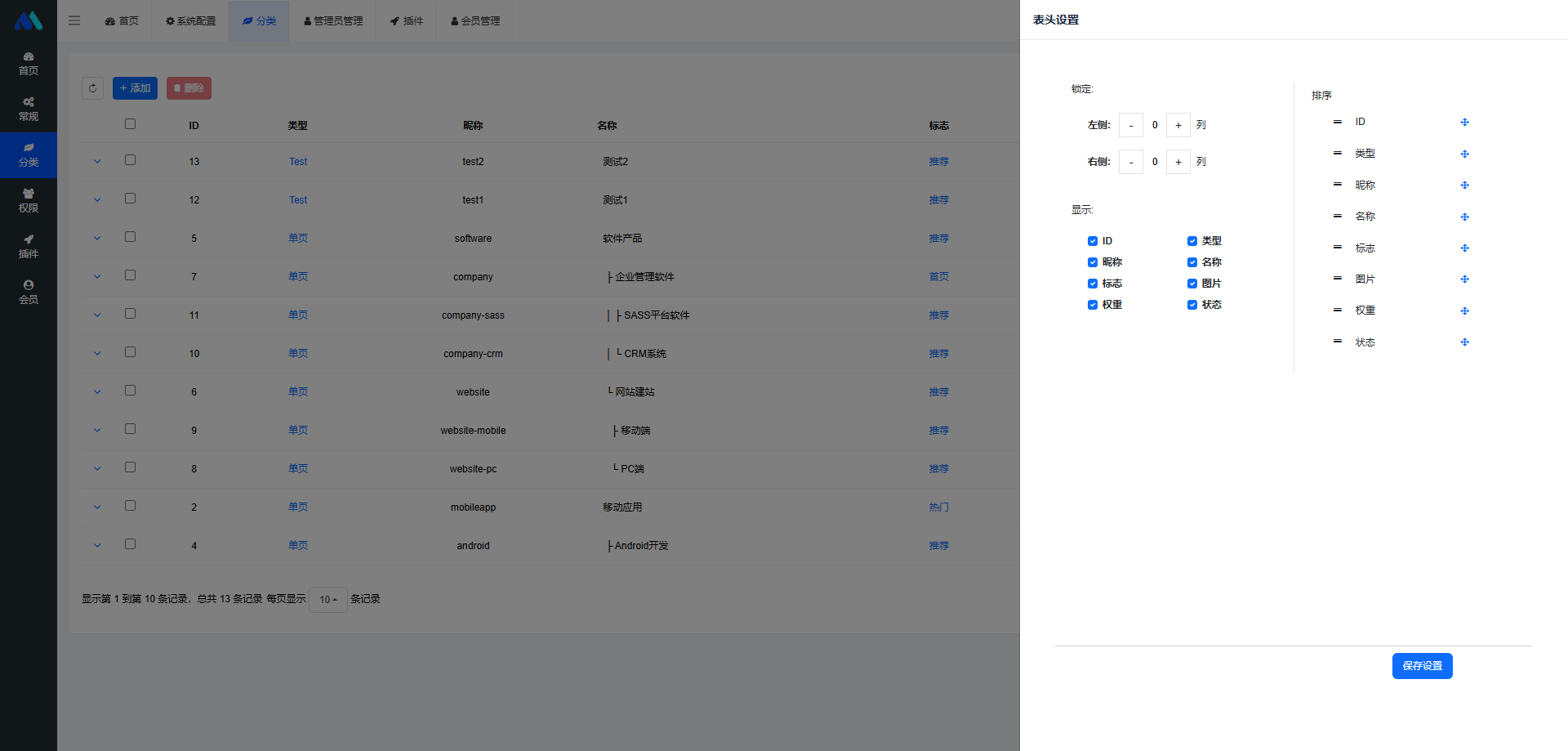Screen dimensions: 1568x751
Task: Uncheck the 标志 display checkbox
Action: click(x=1092, y=284)
